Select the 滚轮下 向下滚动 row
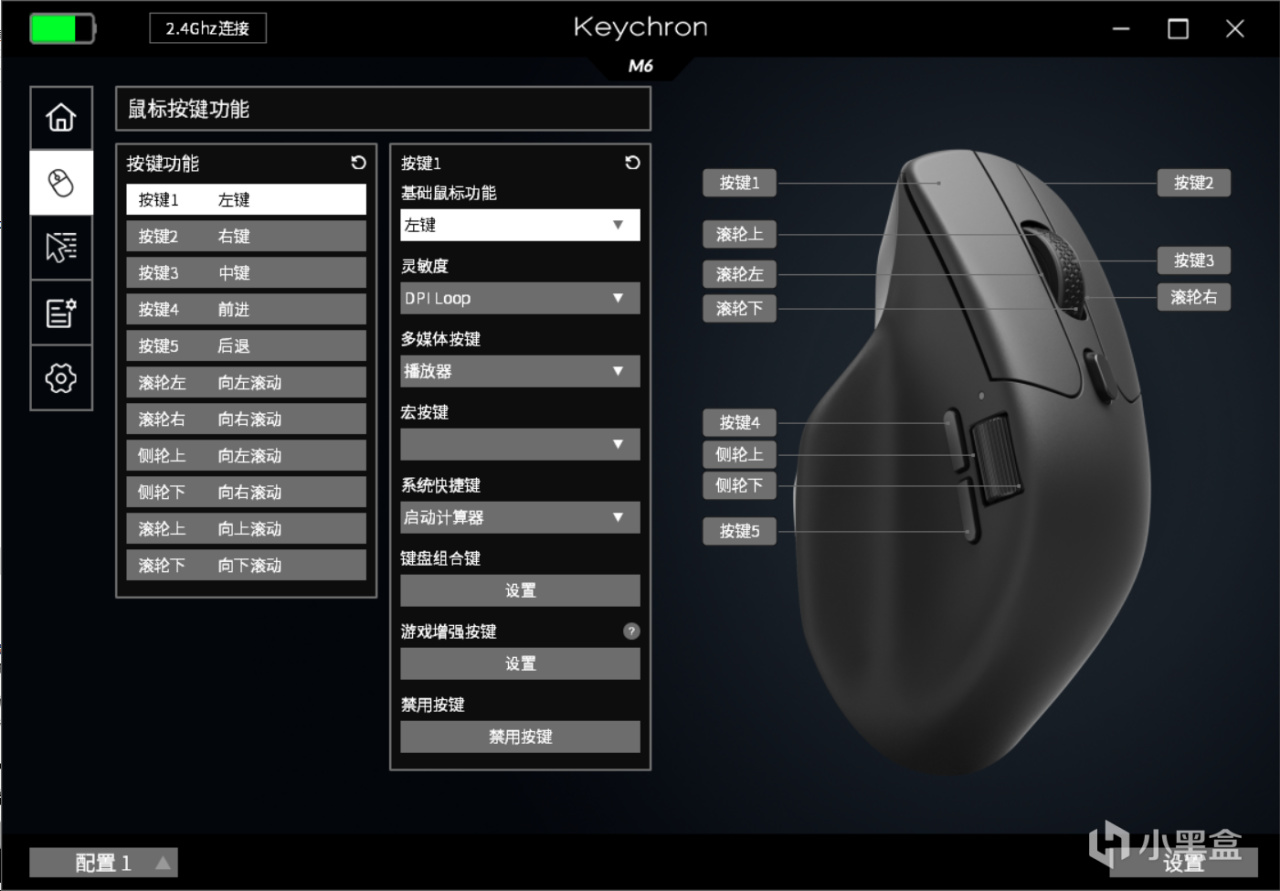This screenshot has width=1280, height=891. (x=246, y=565)
